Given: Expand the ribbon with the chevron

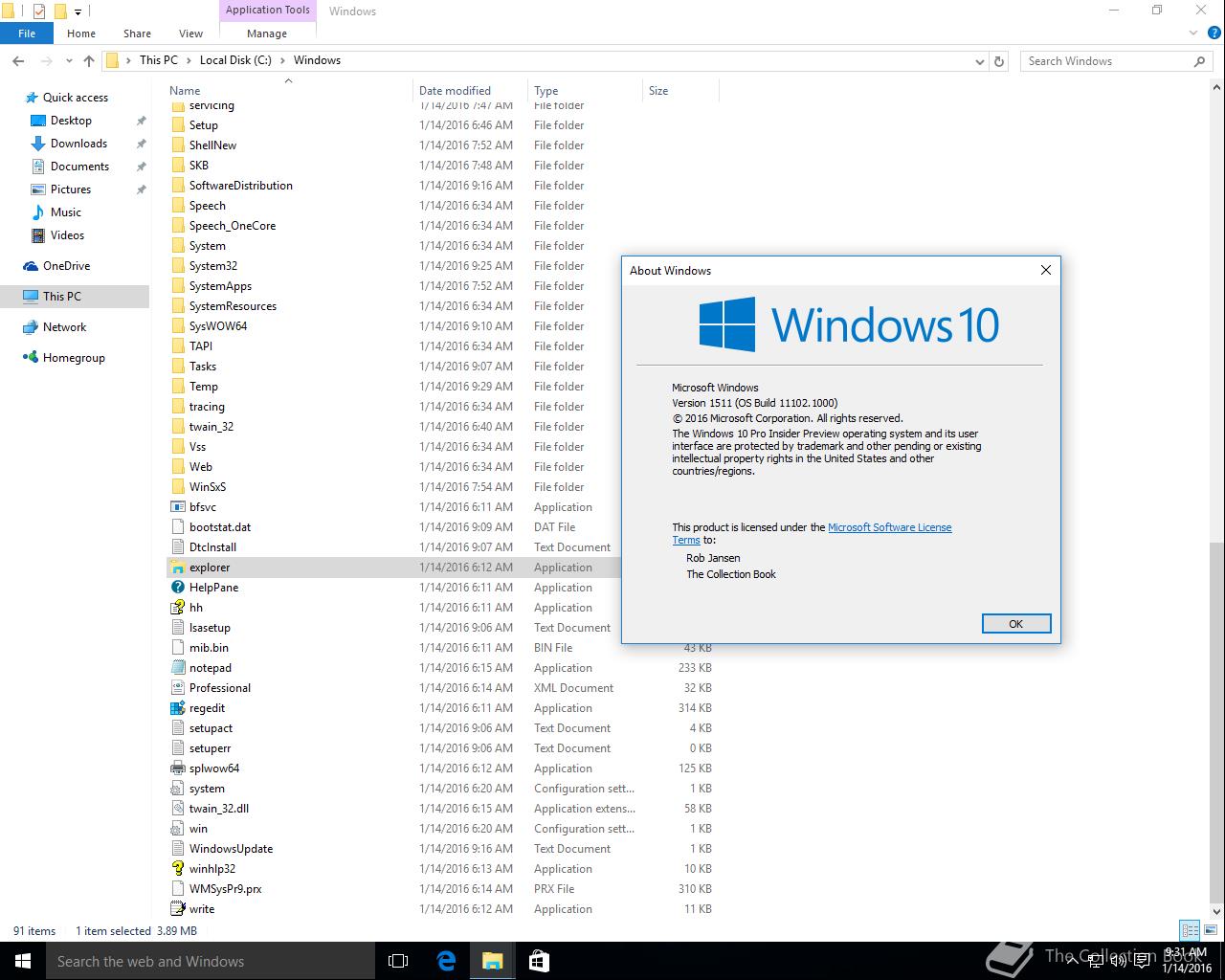Looking at the screenshot, I should coord(1193,33).
